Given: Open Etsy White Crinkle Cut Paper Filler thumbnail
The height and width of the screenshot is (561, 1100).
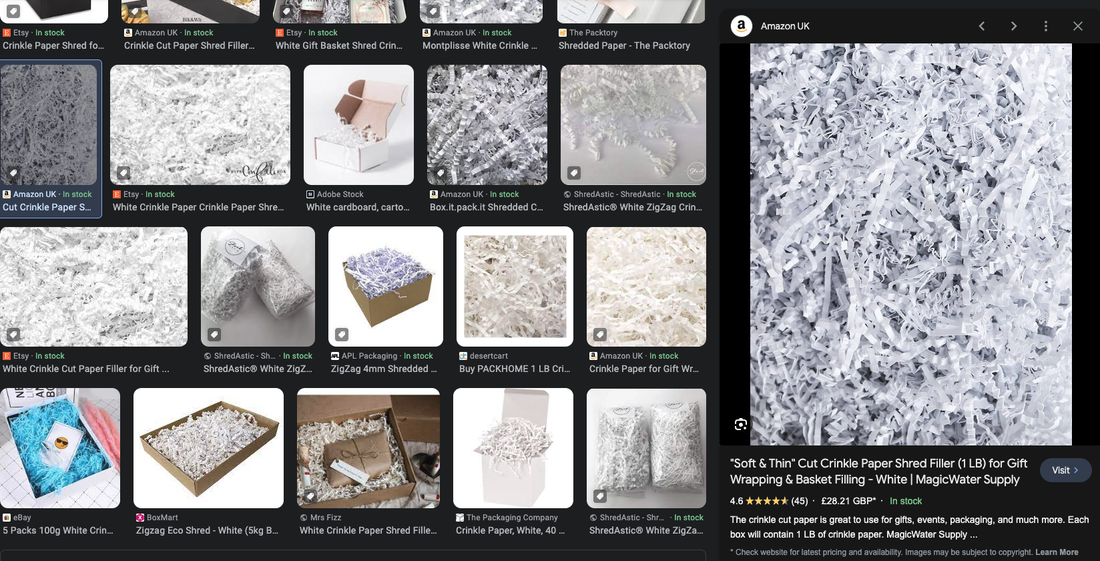Looking at the screenshot, I should pyautogui.click(x=94, y=286).
